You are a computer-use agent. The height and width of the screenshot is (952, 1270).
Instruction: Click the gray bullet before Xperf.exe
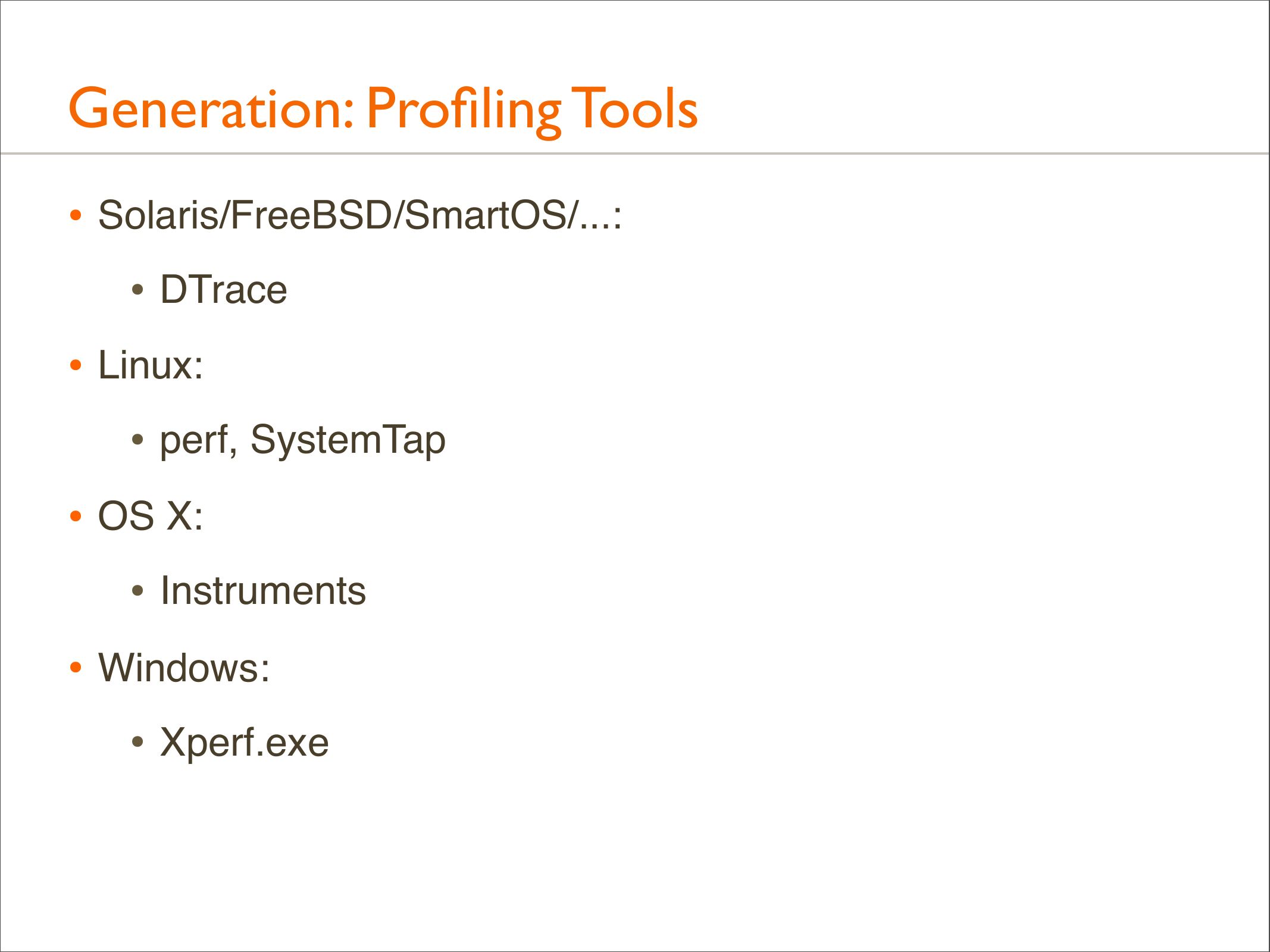point(138,742)
